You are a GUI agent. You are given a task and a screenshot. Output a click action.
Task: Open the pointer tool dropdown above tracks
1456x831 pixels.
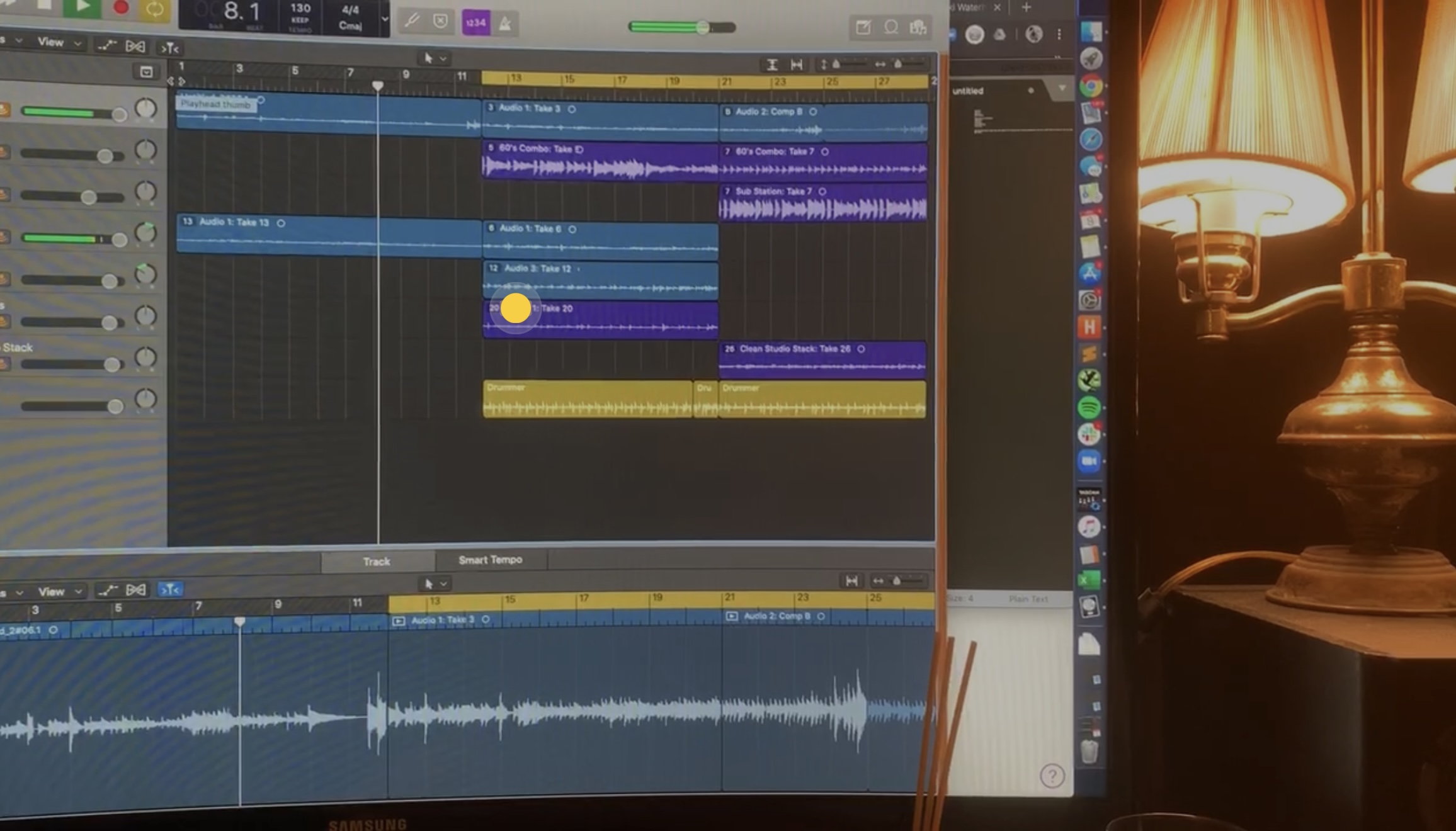click(x=435, y=59)
